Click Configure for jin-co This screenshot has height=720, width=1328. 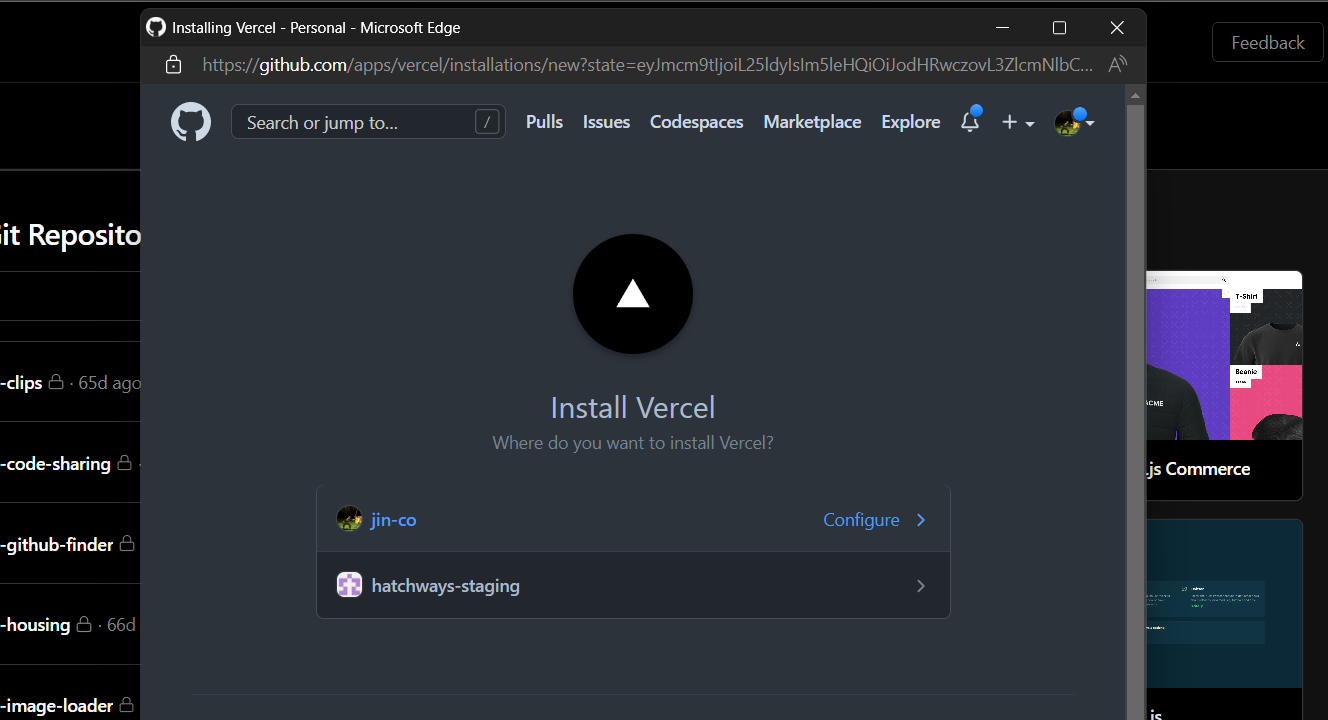tap(861, 520)
